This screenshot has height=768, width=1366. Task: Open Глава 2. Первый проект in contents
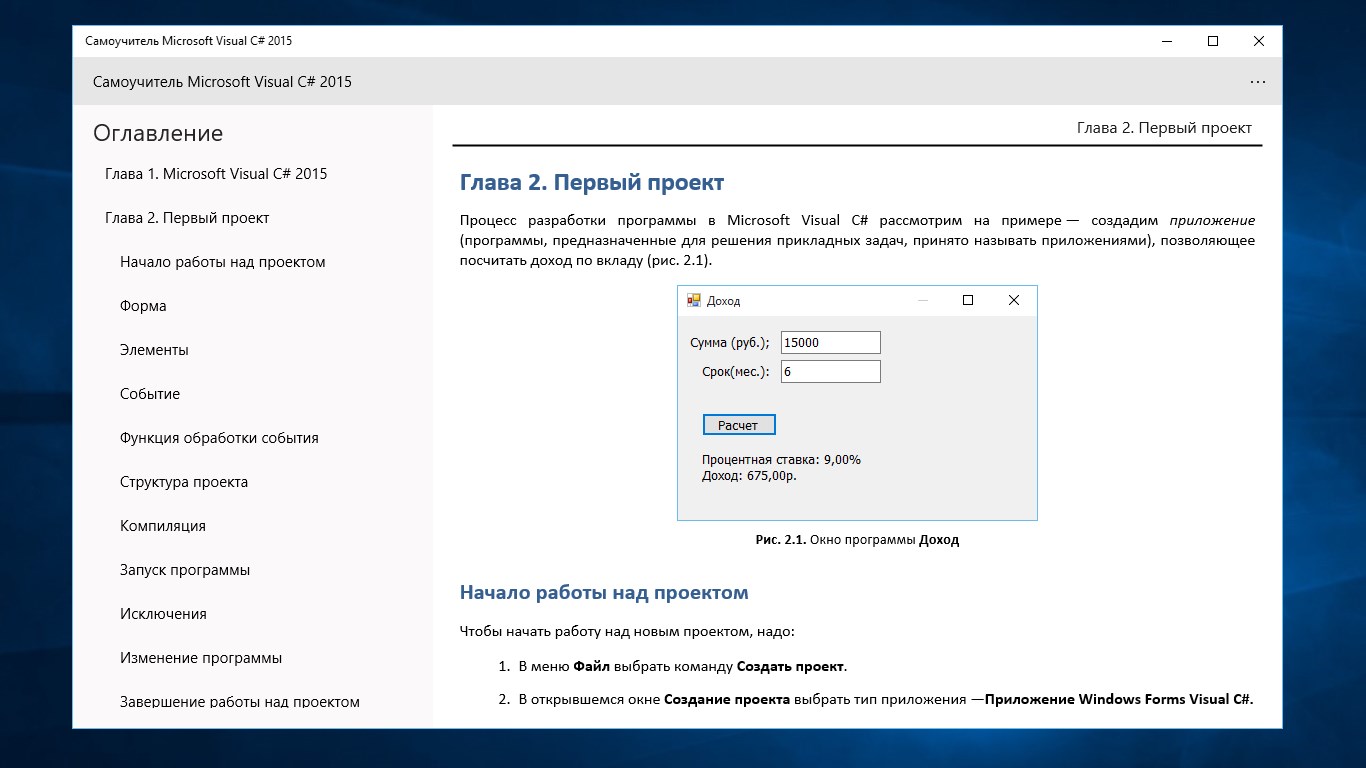coord(187,218)
